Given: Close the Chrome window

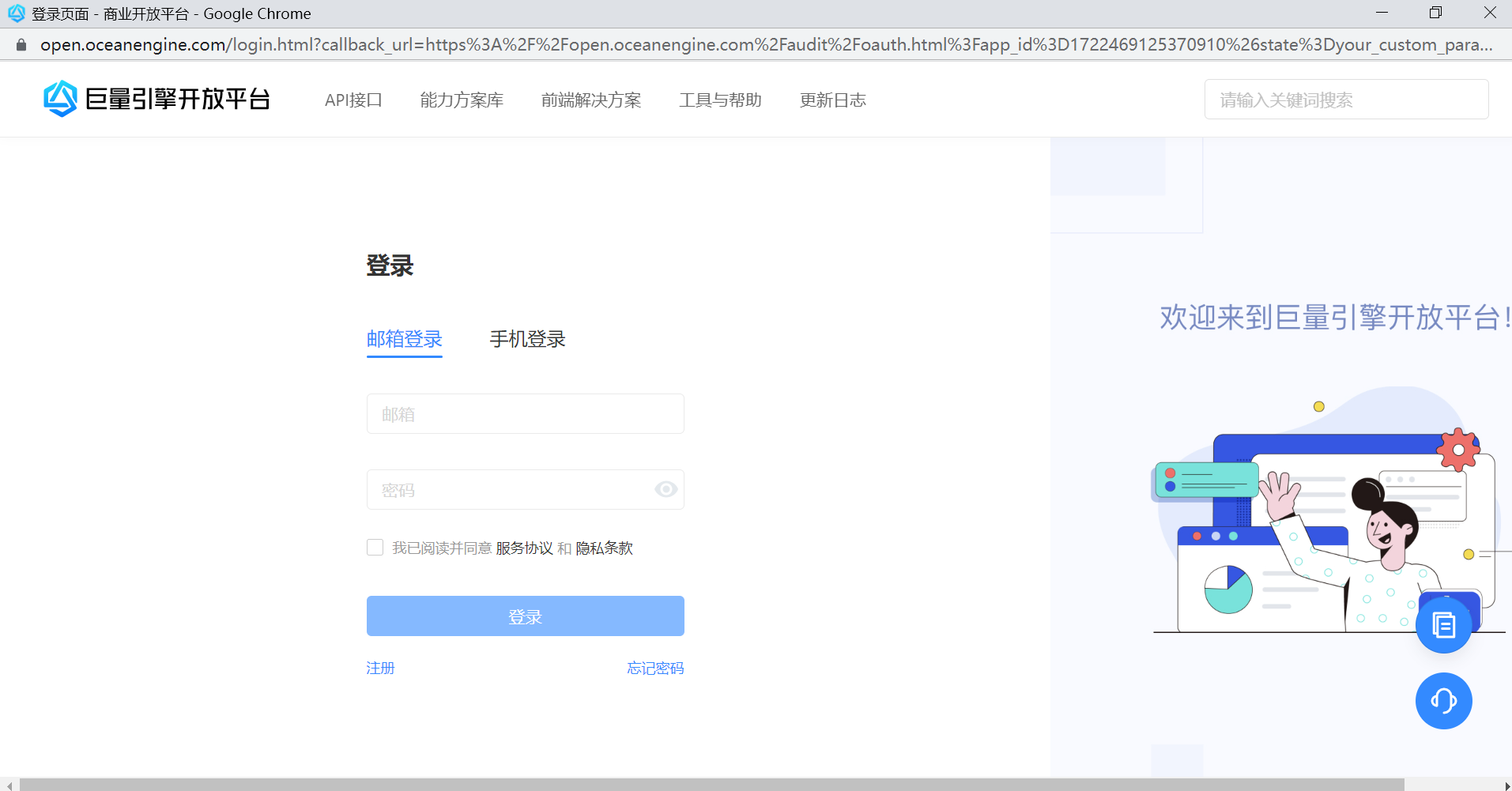Looking at the screenshot, I should [1490, 13].
